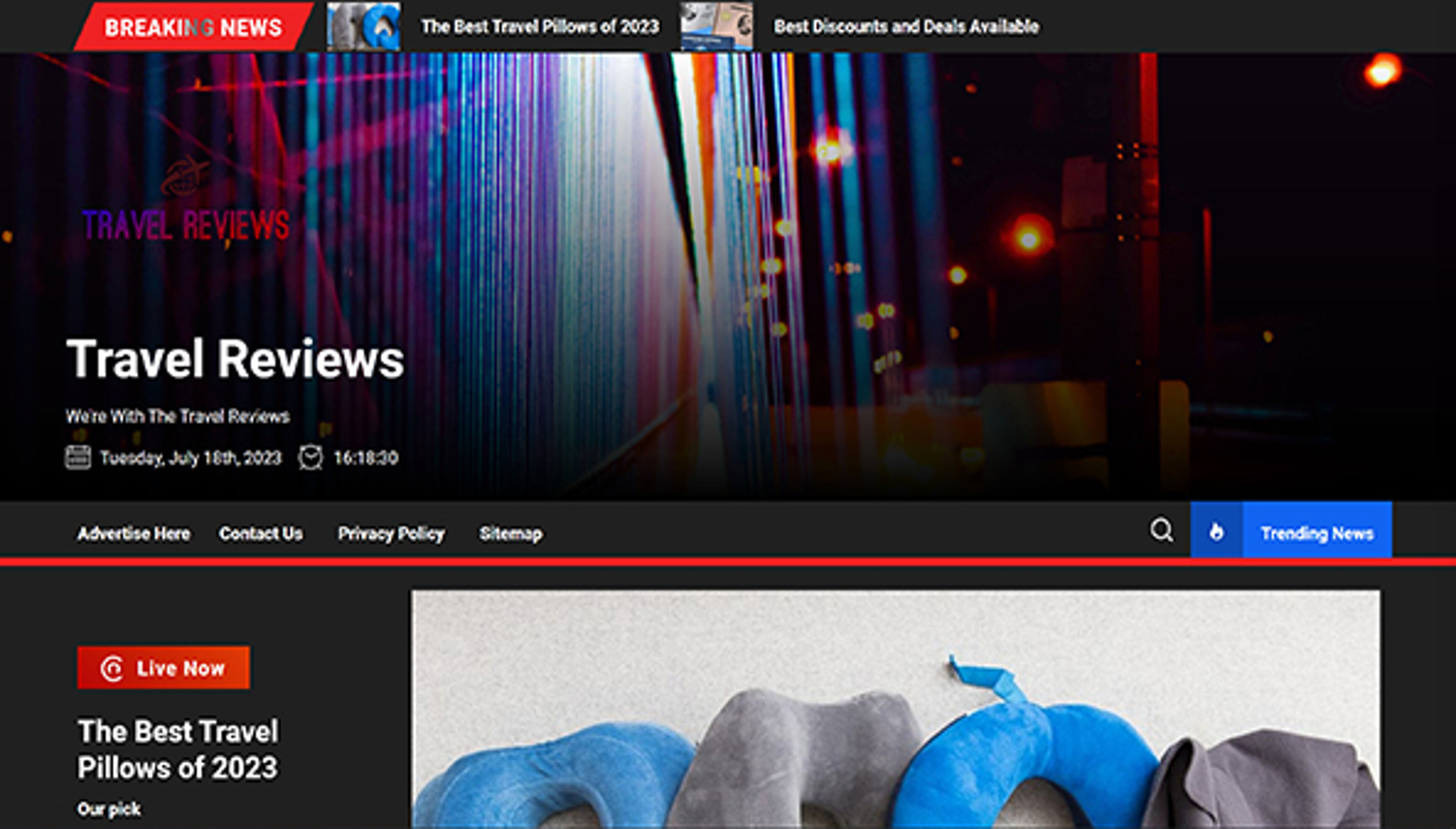
Task: Open 'Best Discounts and Deals Available' link
Action: point(906,26)
